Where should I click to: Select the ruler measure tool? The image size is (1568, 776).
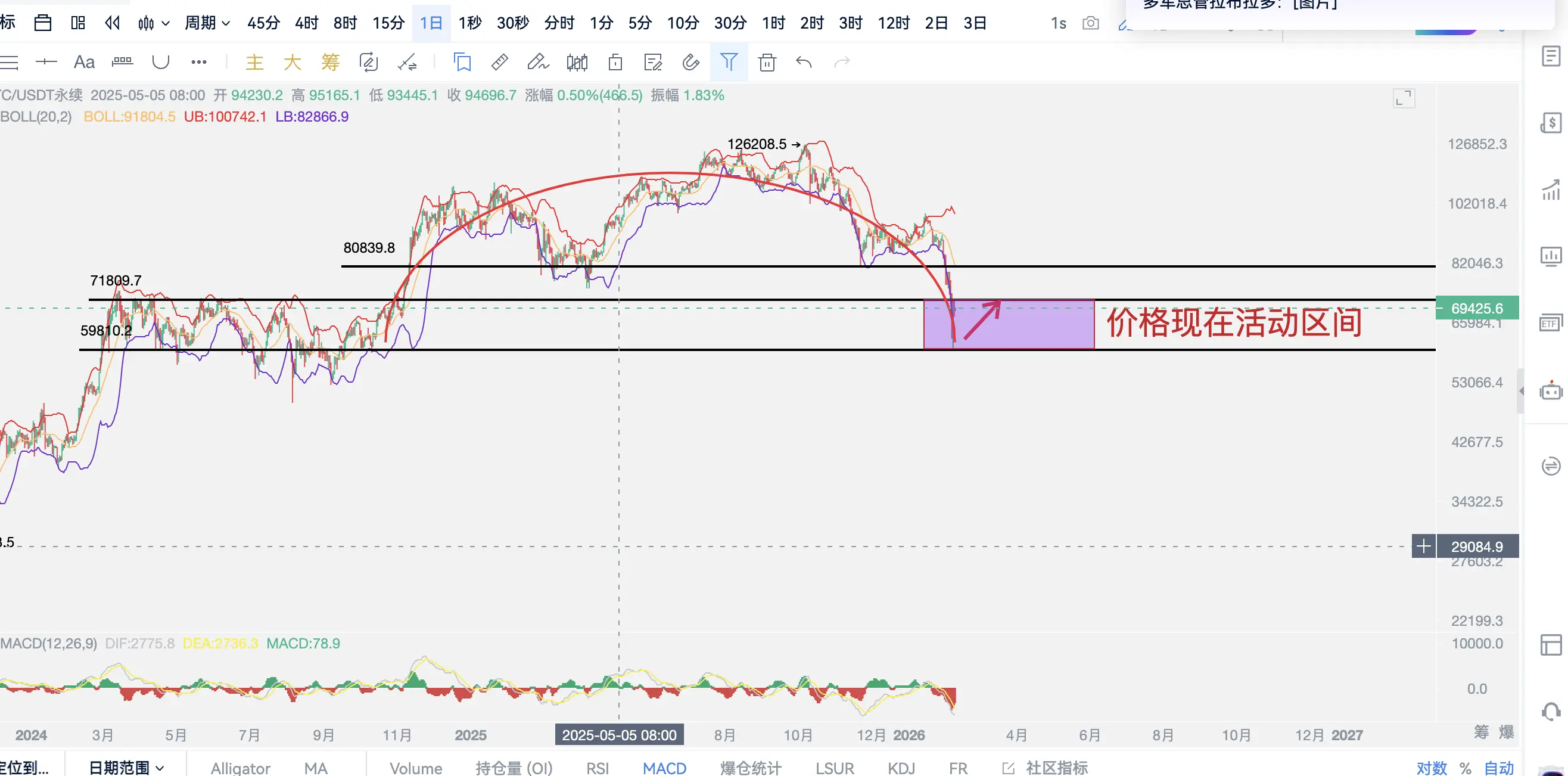pos(499,62)
